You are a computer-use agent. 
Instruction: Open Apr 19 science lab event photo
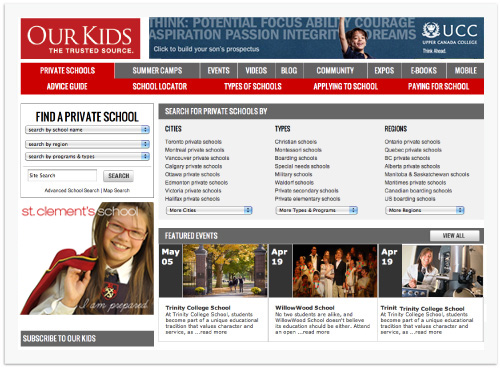(x=442, y=271)
